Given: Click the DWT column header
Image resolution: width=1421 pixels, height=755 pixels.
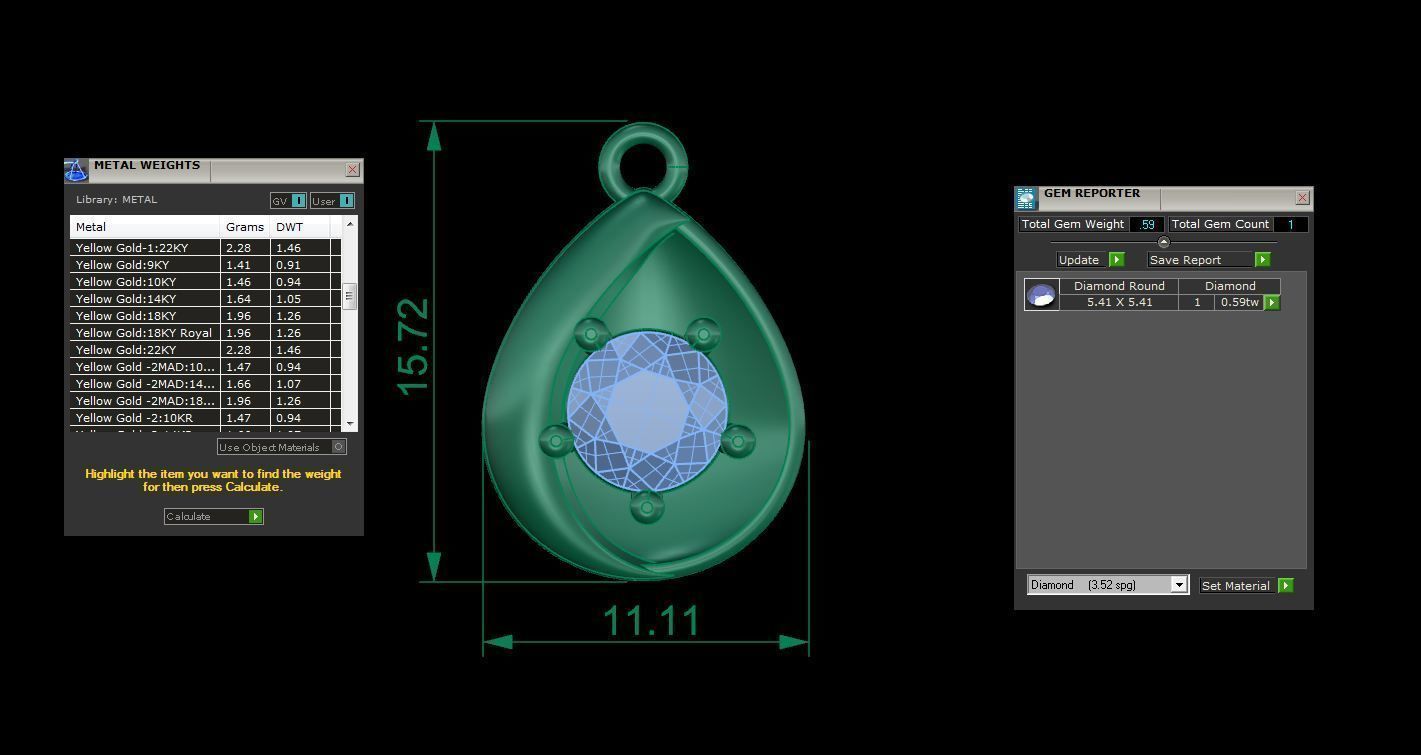Looking at the screenshot, I should click(300, 227).
